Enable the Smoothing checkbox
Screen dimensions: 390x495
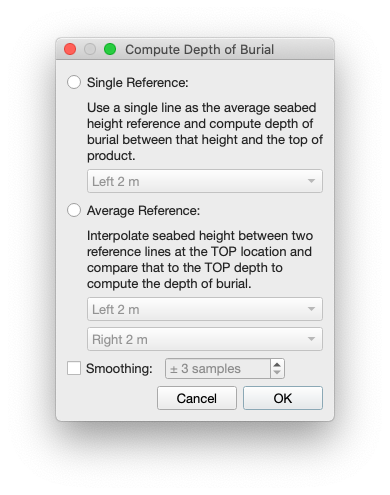(x=74, y=368)
